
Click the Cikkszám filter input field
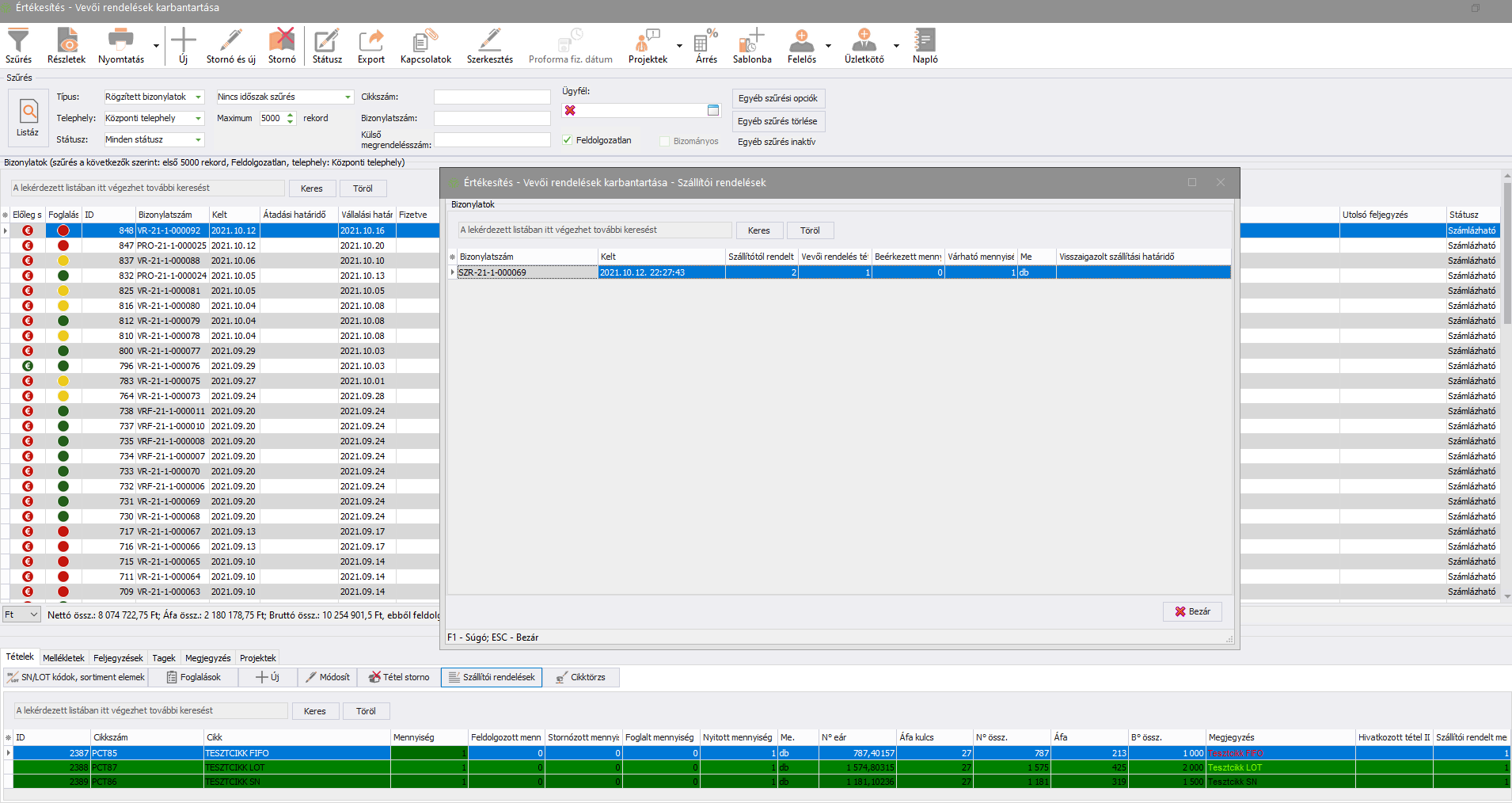[x=492, y=97]
